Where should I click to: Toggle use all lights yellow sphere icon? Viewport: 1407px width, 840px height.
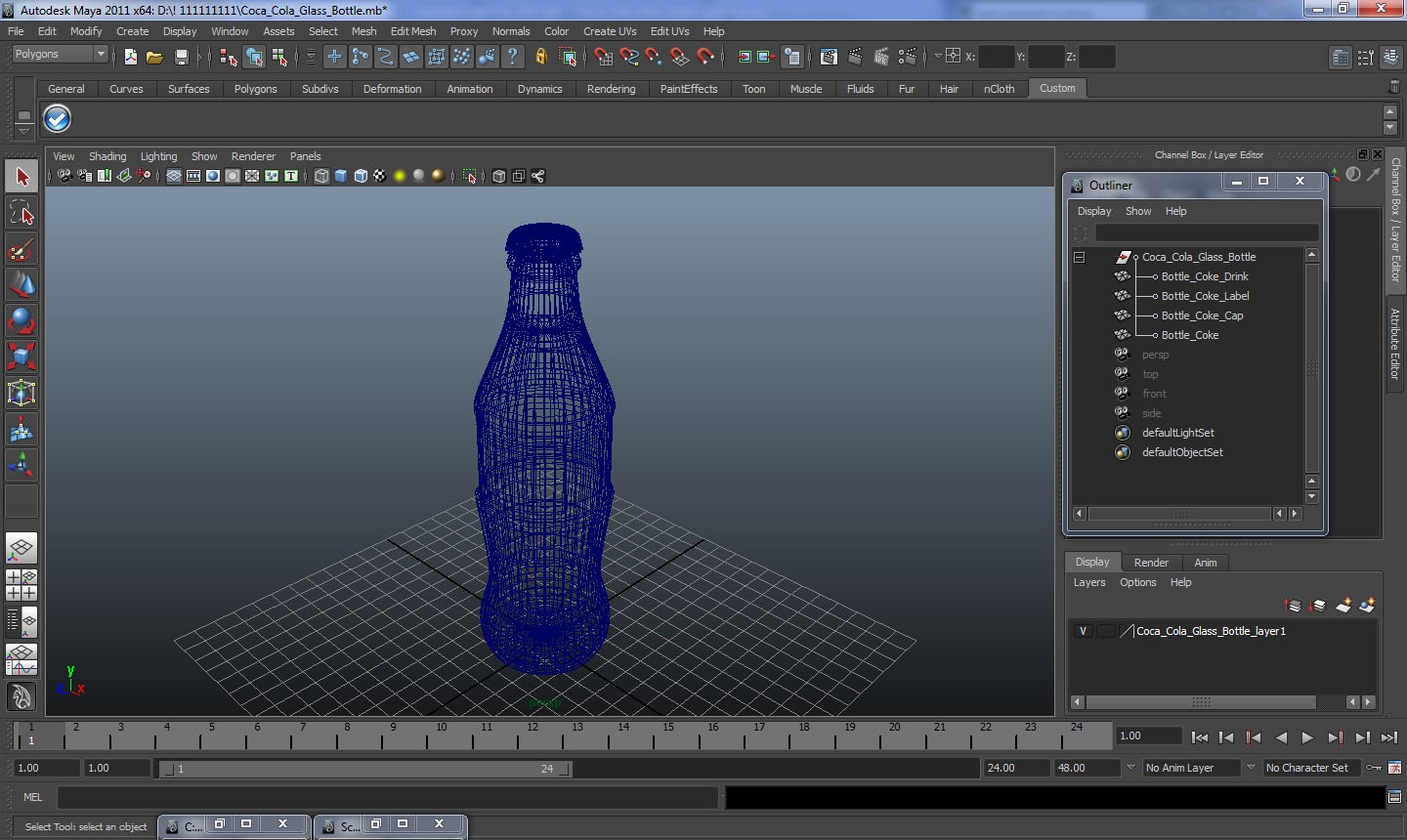(400, 176)
